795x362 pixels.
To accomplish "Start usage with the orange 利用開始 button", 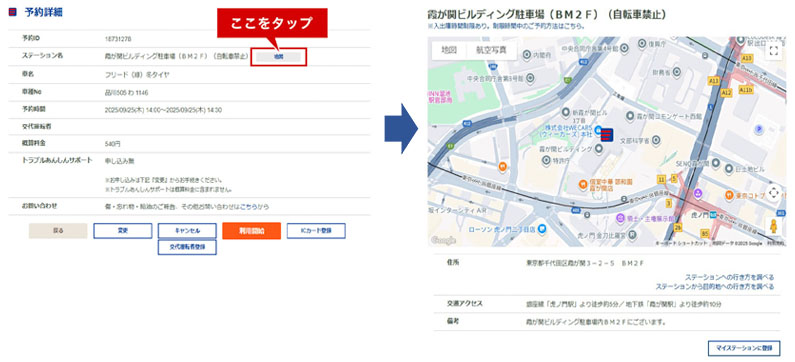I will point(251,231).
